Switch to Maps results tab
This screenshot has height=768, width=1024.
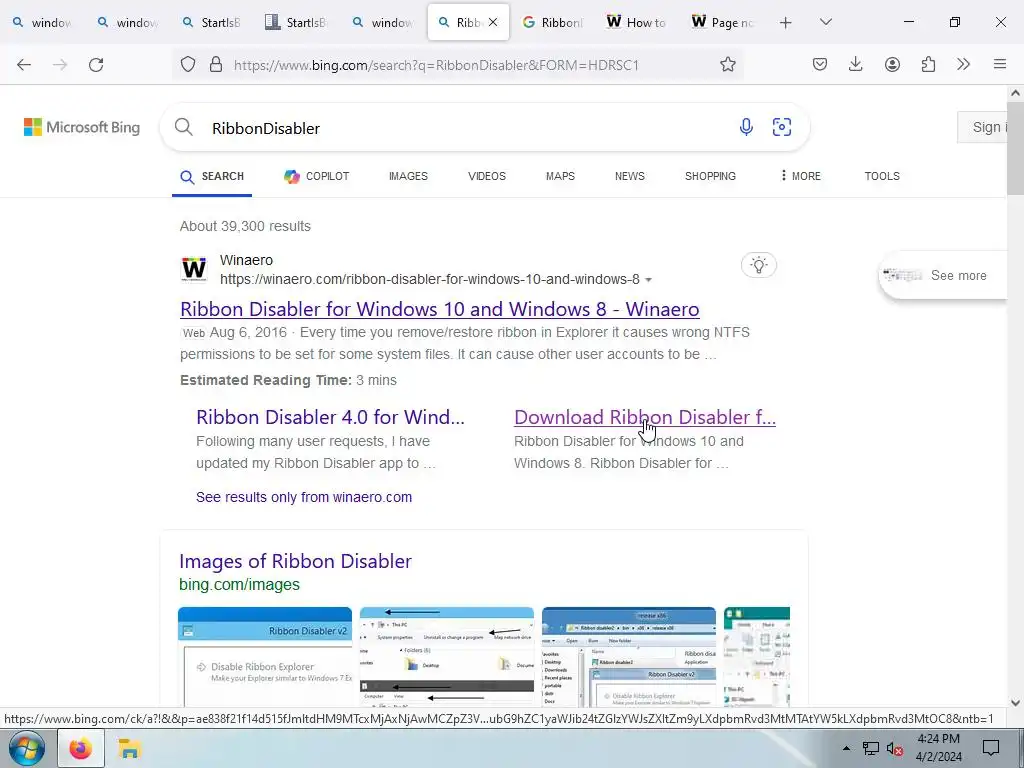coord(560,176)
